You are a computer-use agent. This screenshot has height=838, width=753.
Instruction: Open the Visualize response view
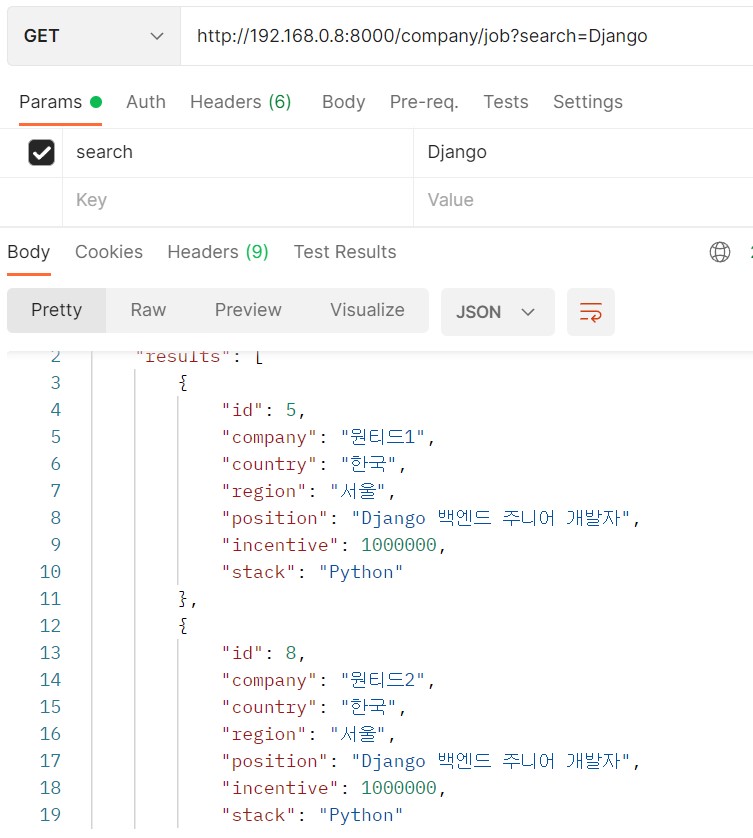coord(366,311)
